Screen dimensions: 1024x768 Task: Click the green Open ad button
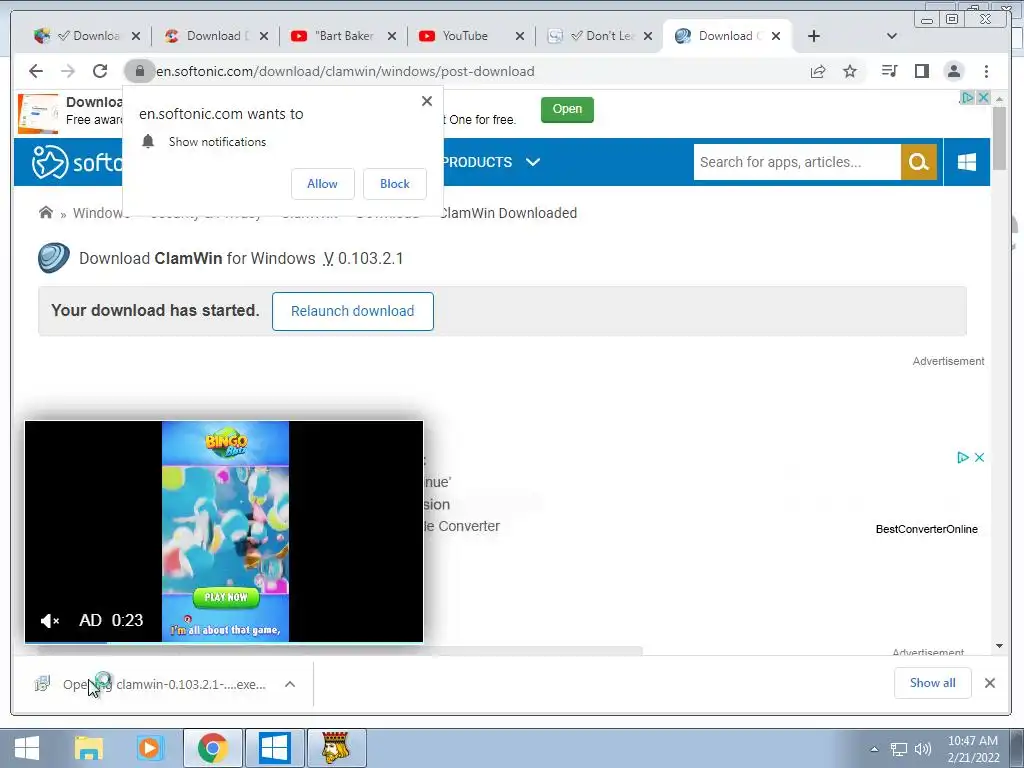(567, 109)
